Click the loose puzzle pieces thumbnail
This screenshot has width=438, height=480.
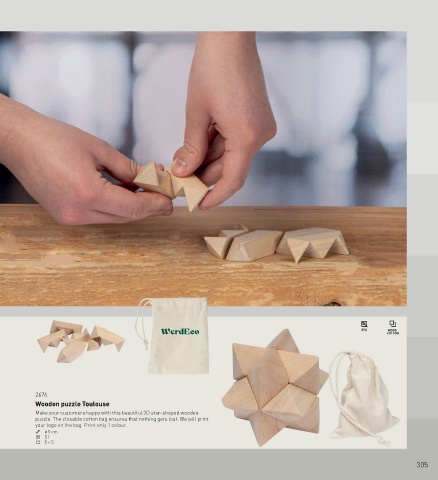coord(81,341)
